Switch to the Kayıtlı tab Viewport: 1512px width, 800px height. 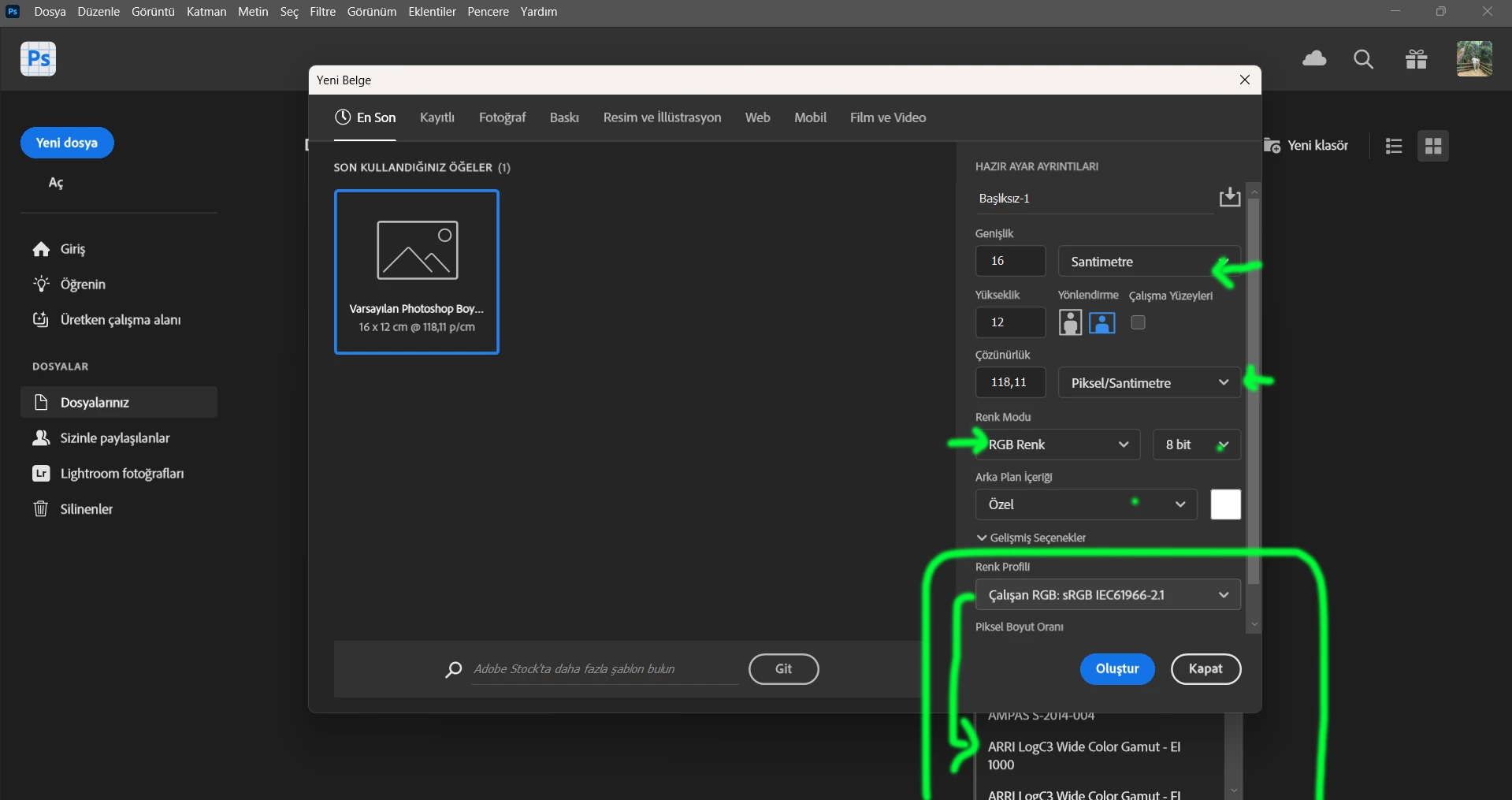437,117
